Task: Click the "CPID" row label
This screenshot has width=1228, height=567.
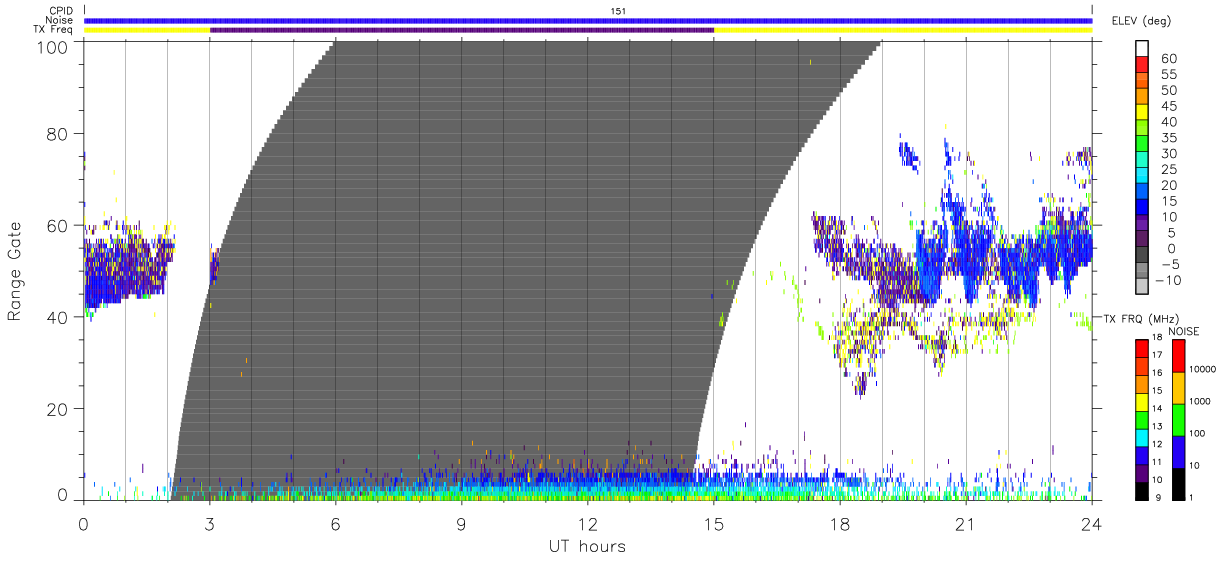Action: (x=61, y=11)
